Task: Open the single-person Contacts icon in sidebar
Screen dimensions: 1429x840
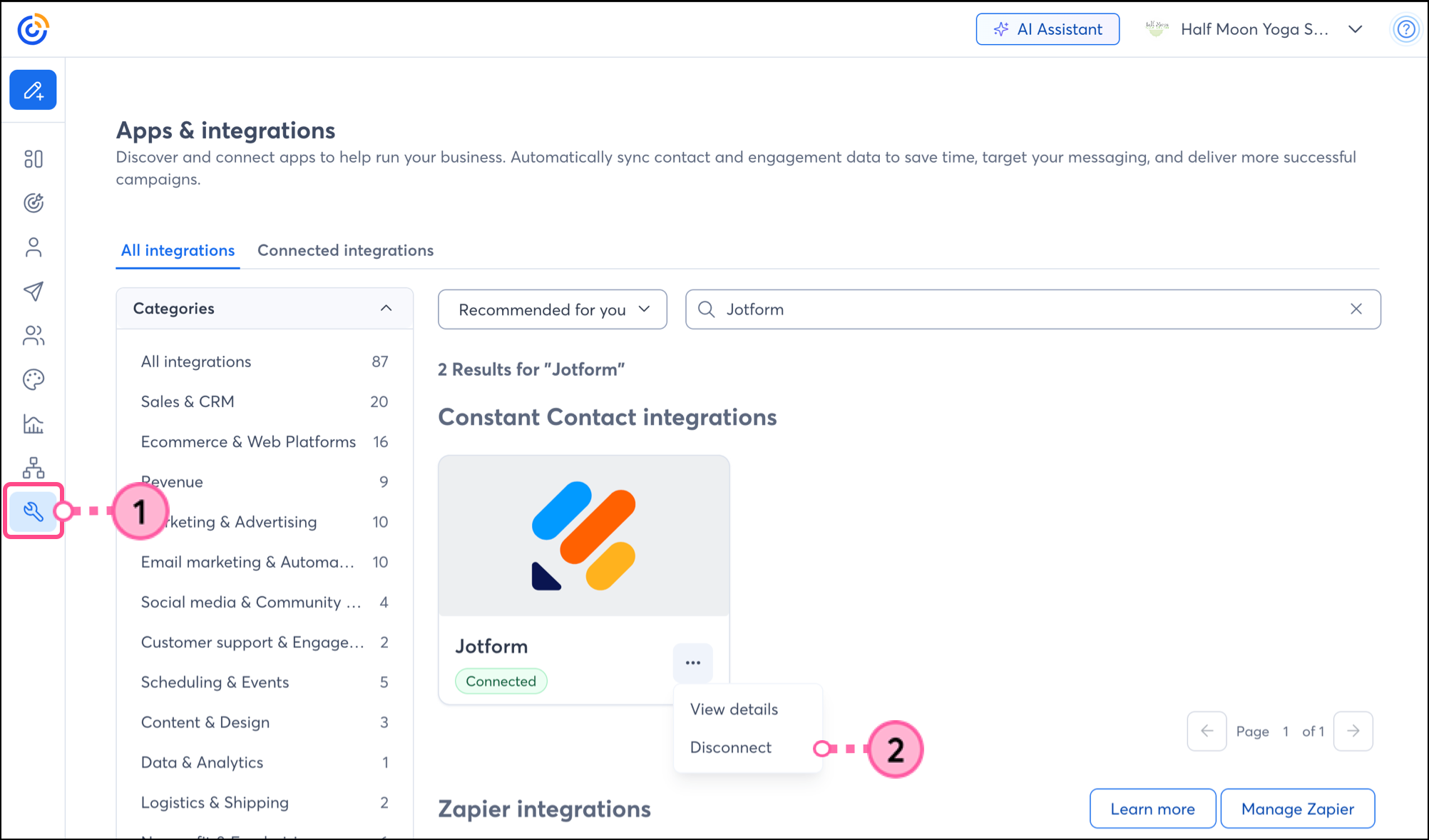Action: (x=34, y=247)
